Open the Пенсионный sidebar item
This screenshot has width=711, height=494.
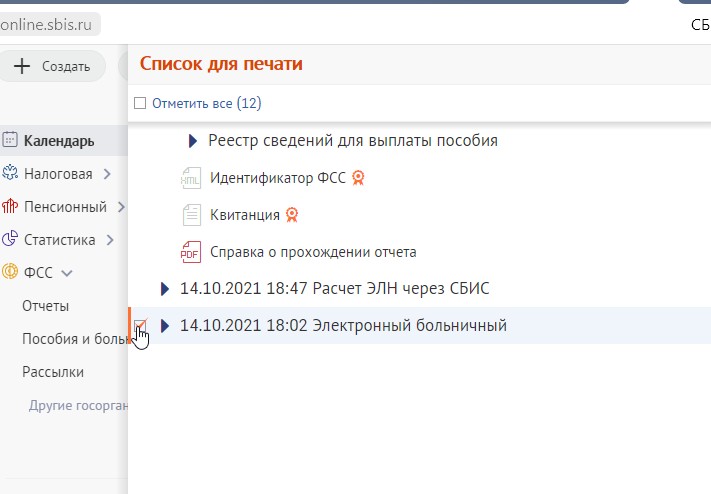pos(63,207)
